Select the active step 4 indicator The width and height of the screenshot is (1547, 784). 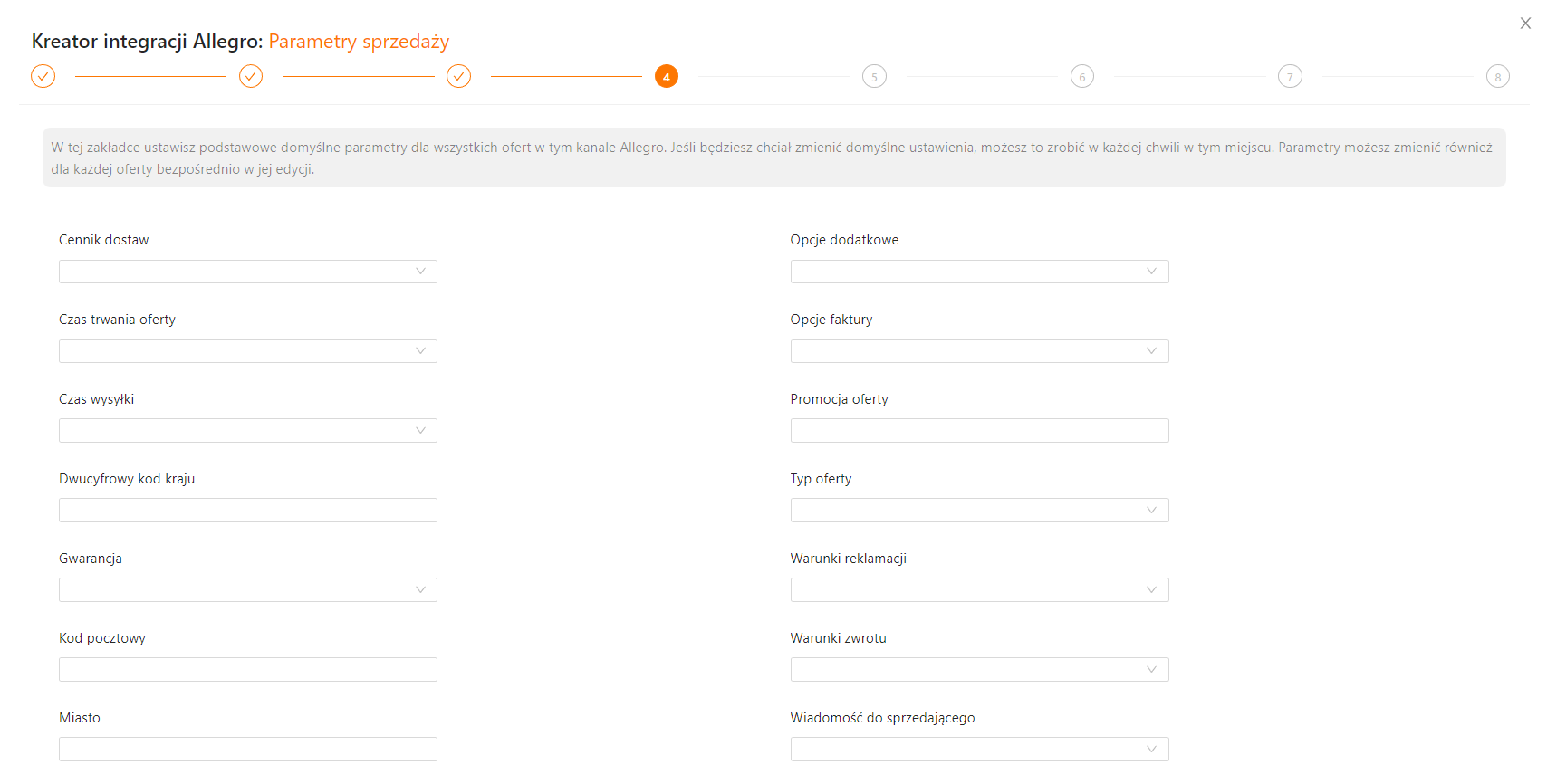667,77
